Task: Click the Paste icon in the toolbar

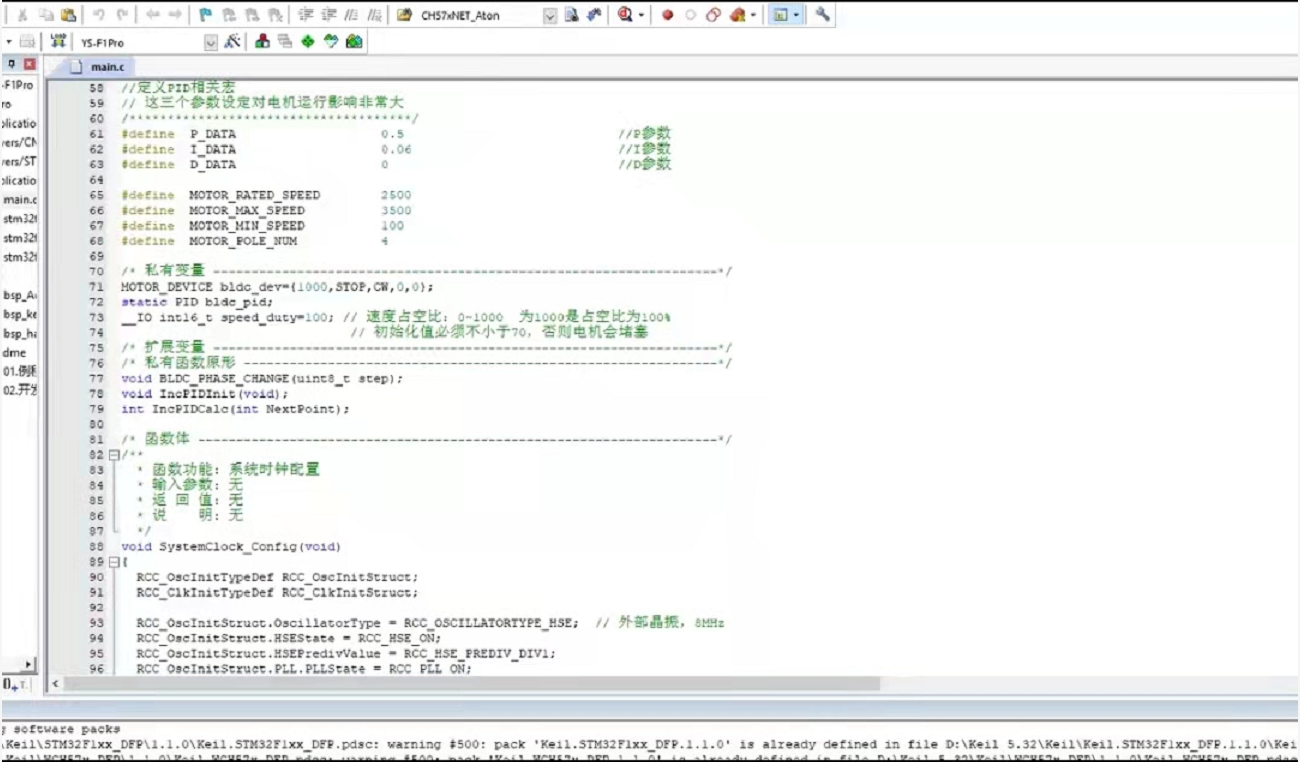Action: coord(68,15)
